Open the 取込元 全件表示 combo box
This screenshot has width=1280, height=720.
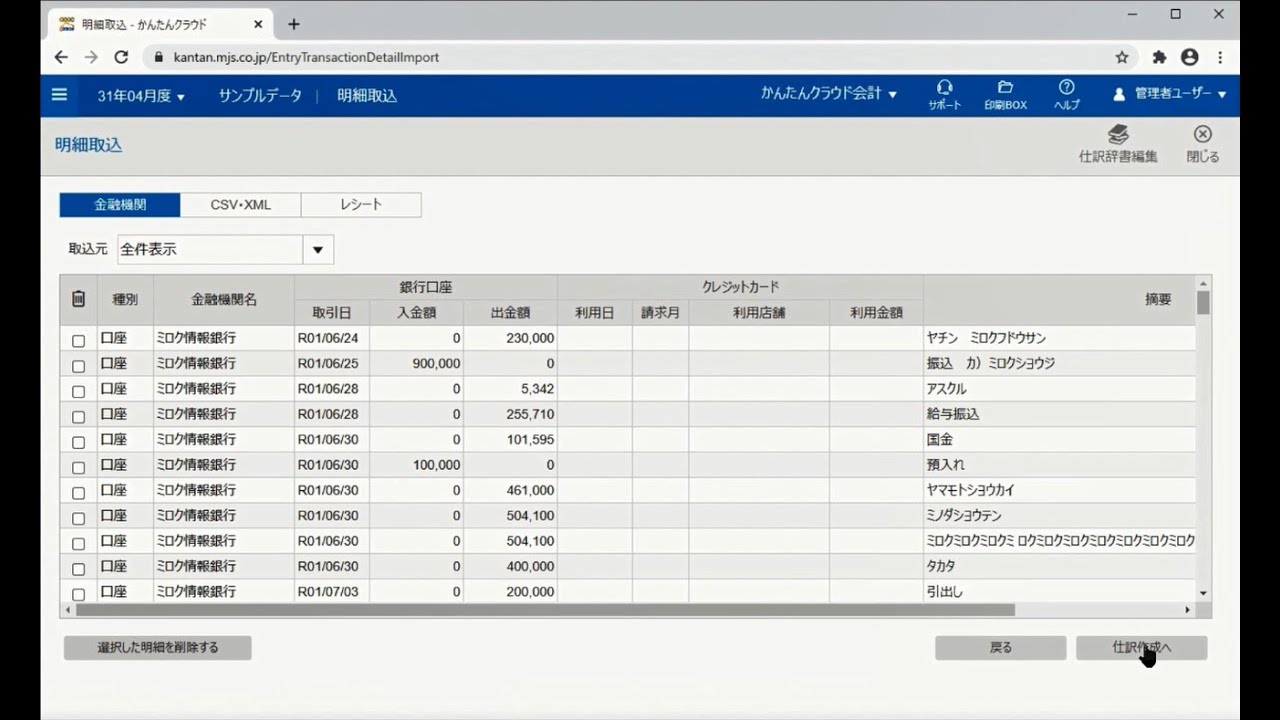[x=225, y=249]
